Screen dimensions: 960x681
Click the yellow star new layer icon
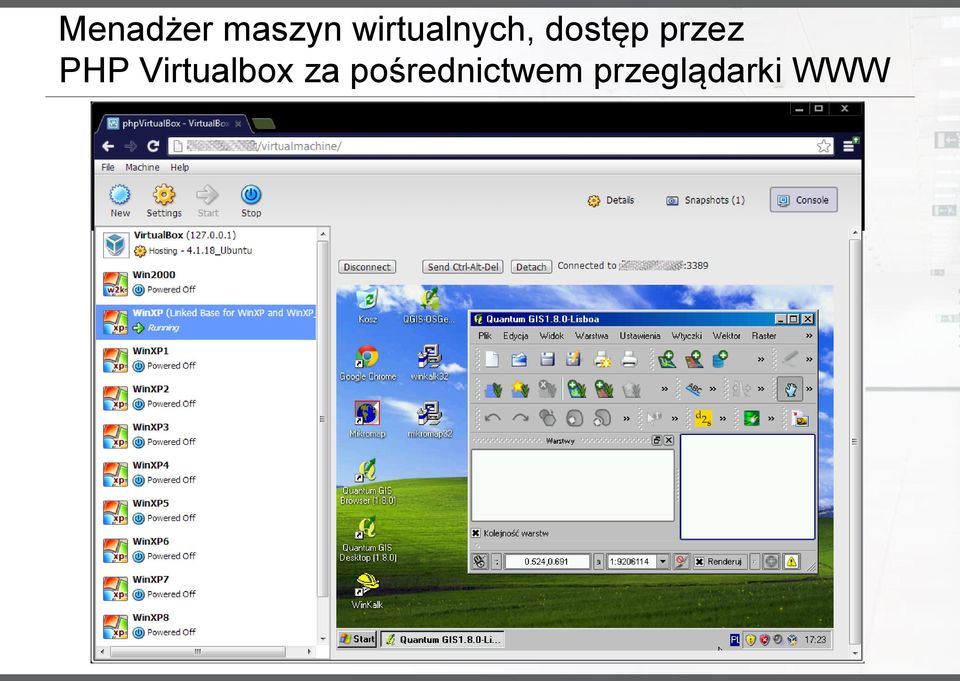(x=519, y=389)
